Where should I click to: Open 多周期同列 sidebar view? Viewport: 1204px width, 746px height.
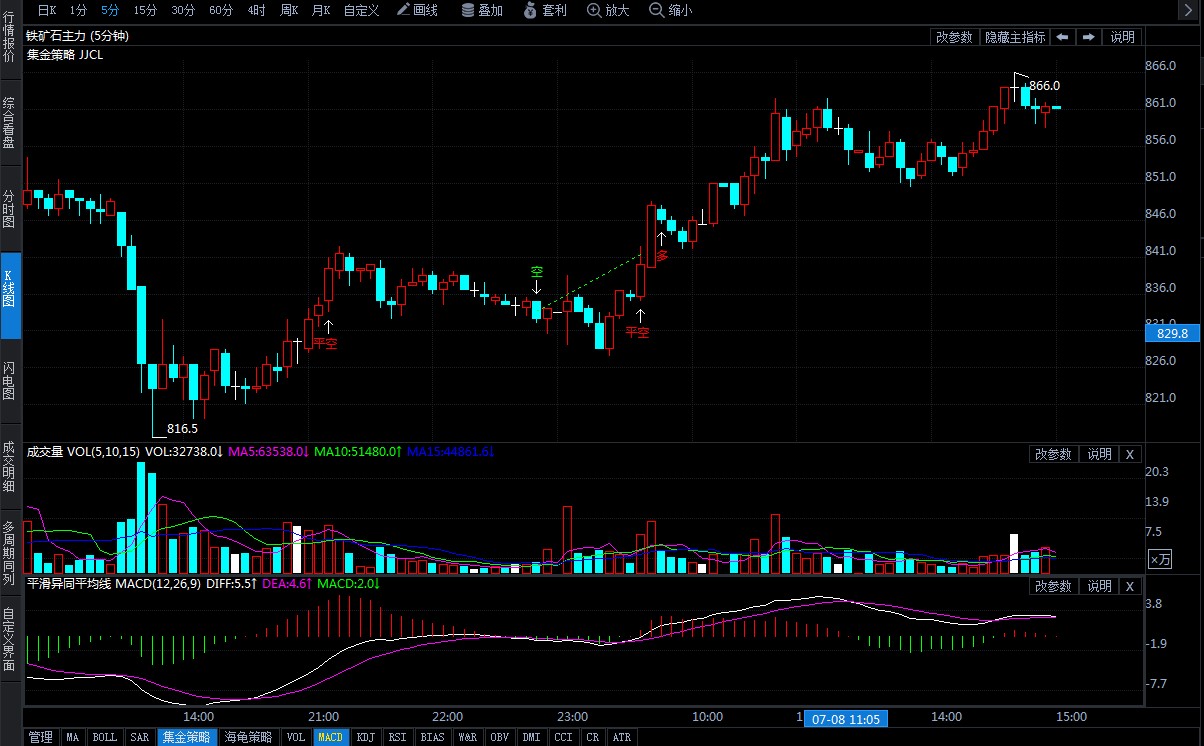click(10, 553)
